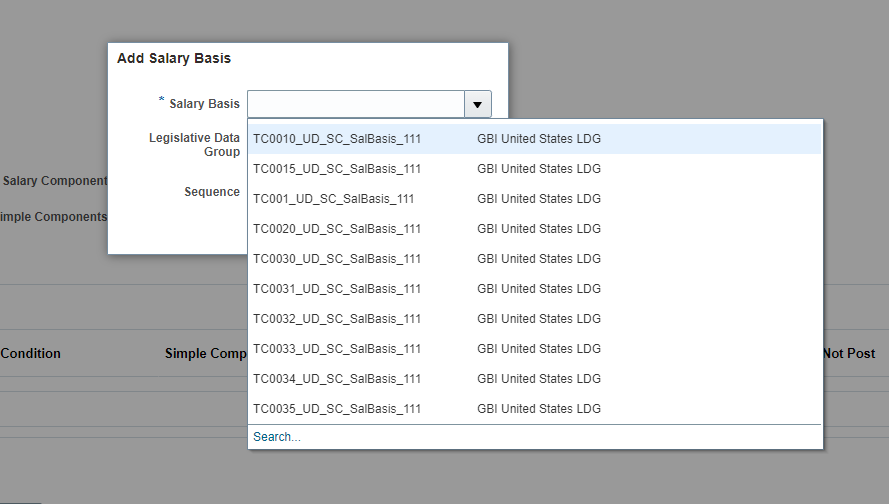This screenshot has height=504, width=889.
Task: Select TC0033_UD_SC_SalBasis_111 salary basis
Action: (x=337, y=349)
